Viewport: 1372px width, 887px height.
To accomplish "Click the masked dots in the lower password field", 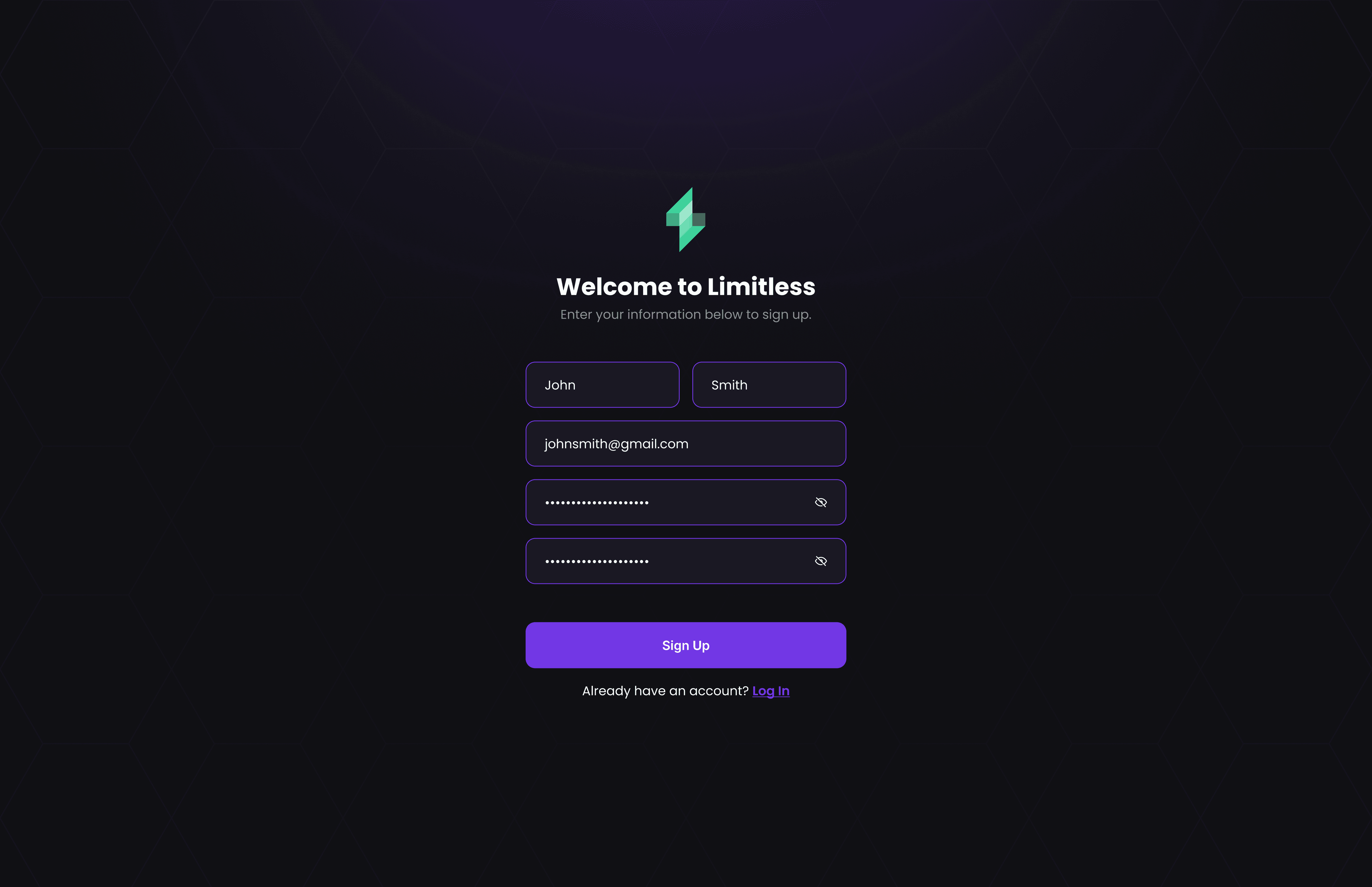I will [x=597, y=562].
